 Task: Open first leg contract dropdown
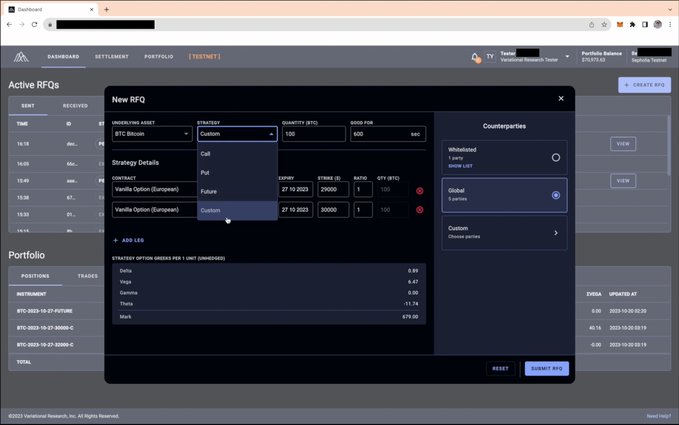(155, 189)
